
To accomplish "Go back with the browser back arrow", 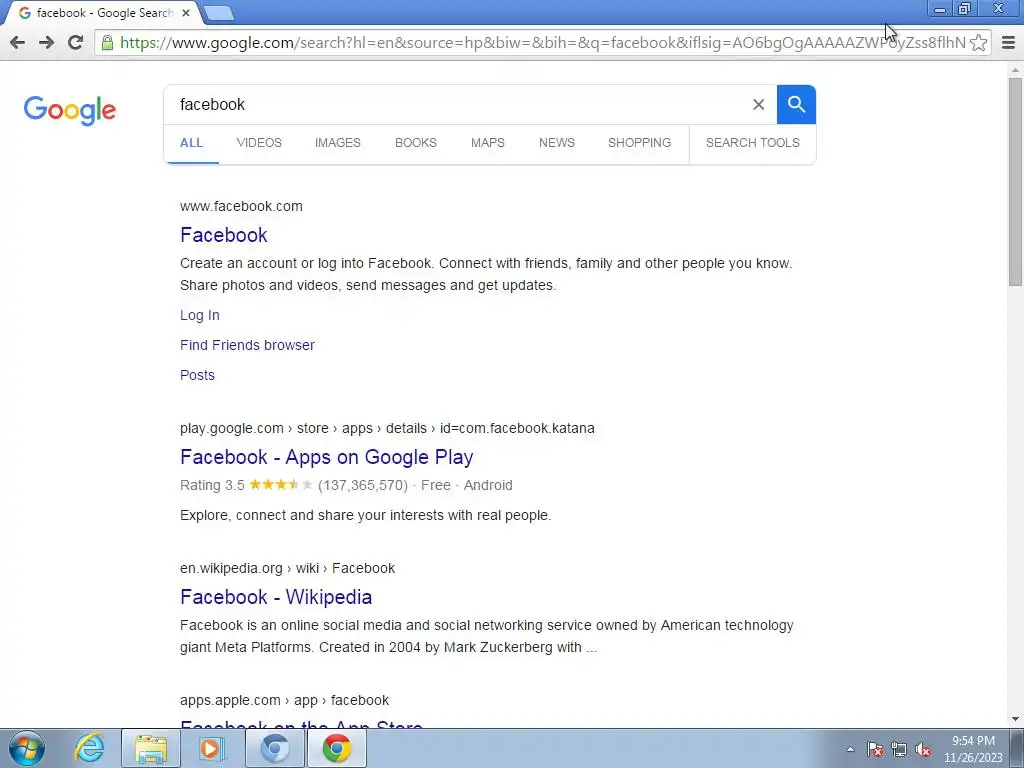I will click(x=18, y=43).
